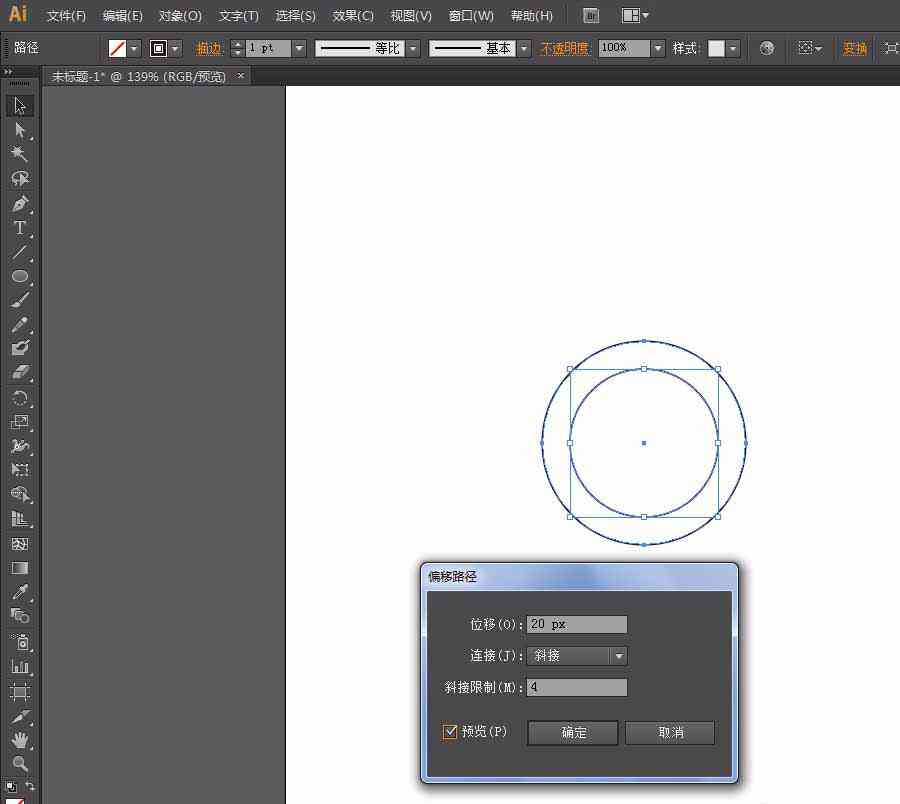Screen dimensions: 900x804
Task: Click the 描边 stroke panel link
Action: 208,49
